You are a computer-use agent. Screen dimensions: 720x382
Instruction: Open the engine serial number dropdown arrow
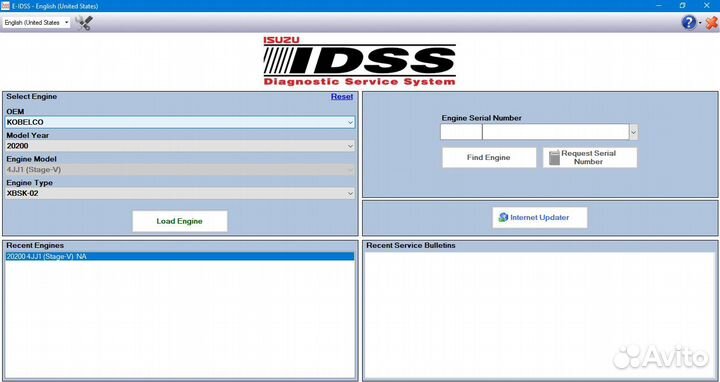pos(634,132)
